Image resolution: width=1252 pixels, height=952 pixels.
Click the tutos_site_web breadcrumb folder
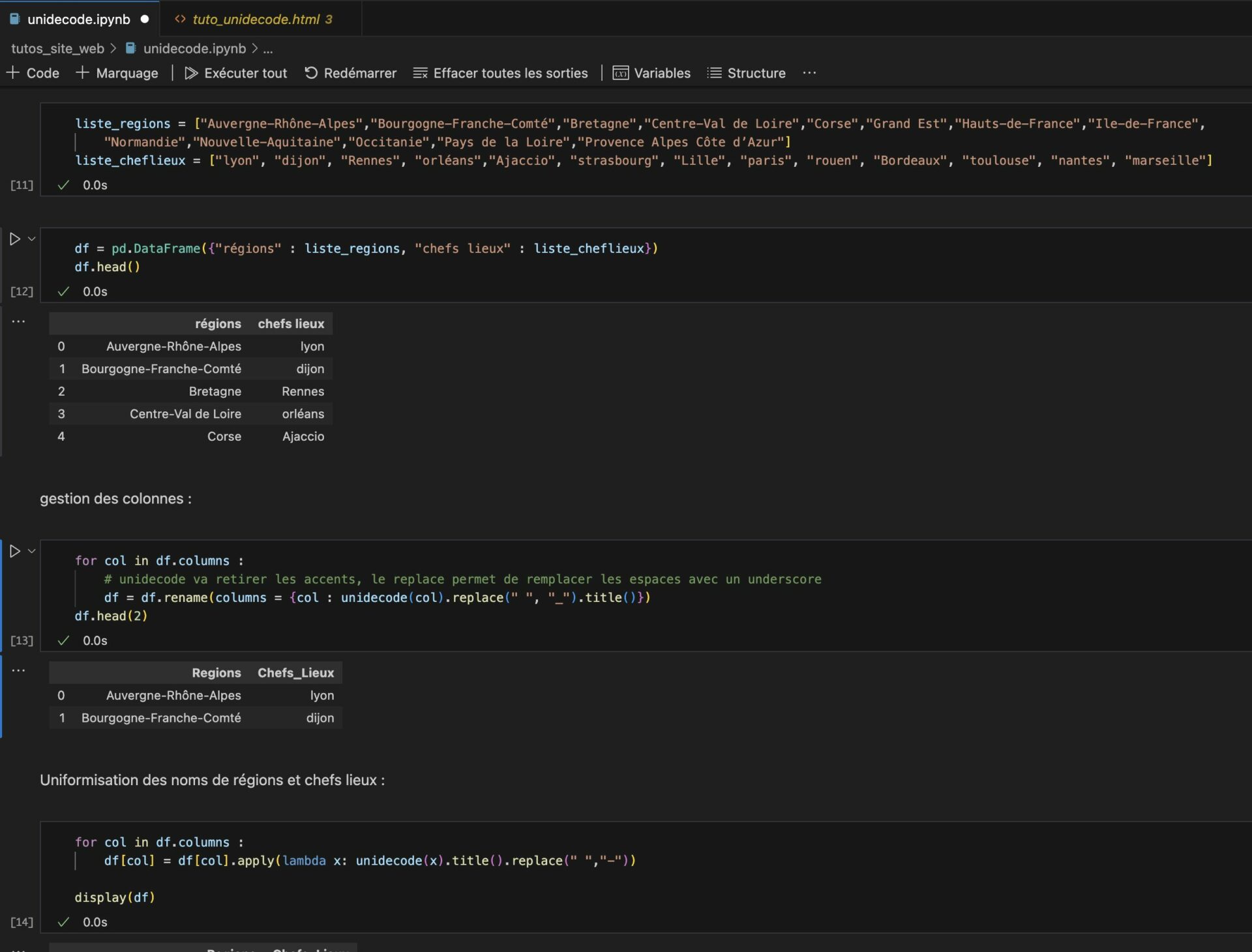[57, 49]
